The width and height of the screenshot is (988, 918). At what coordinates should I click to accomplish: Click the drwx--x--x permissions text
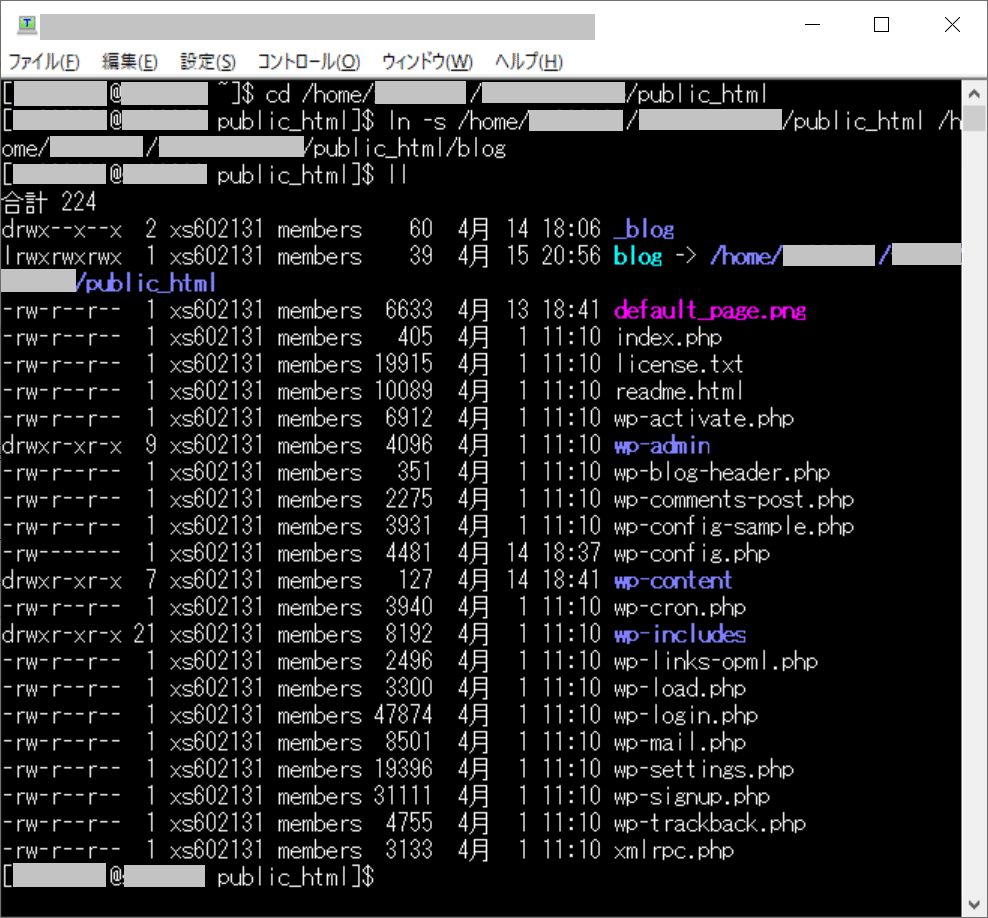pos(61,229)
